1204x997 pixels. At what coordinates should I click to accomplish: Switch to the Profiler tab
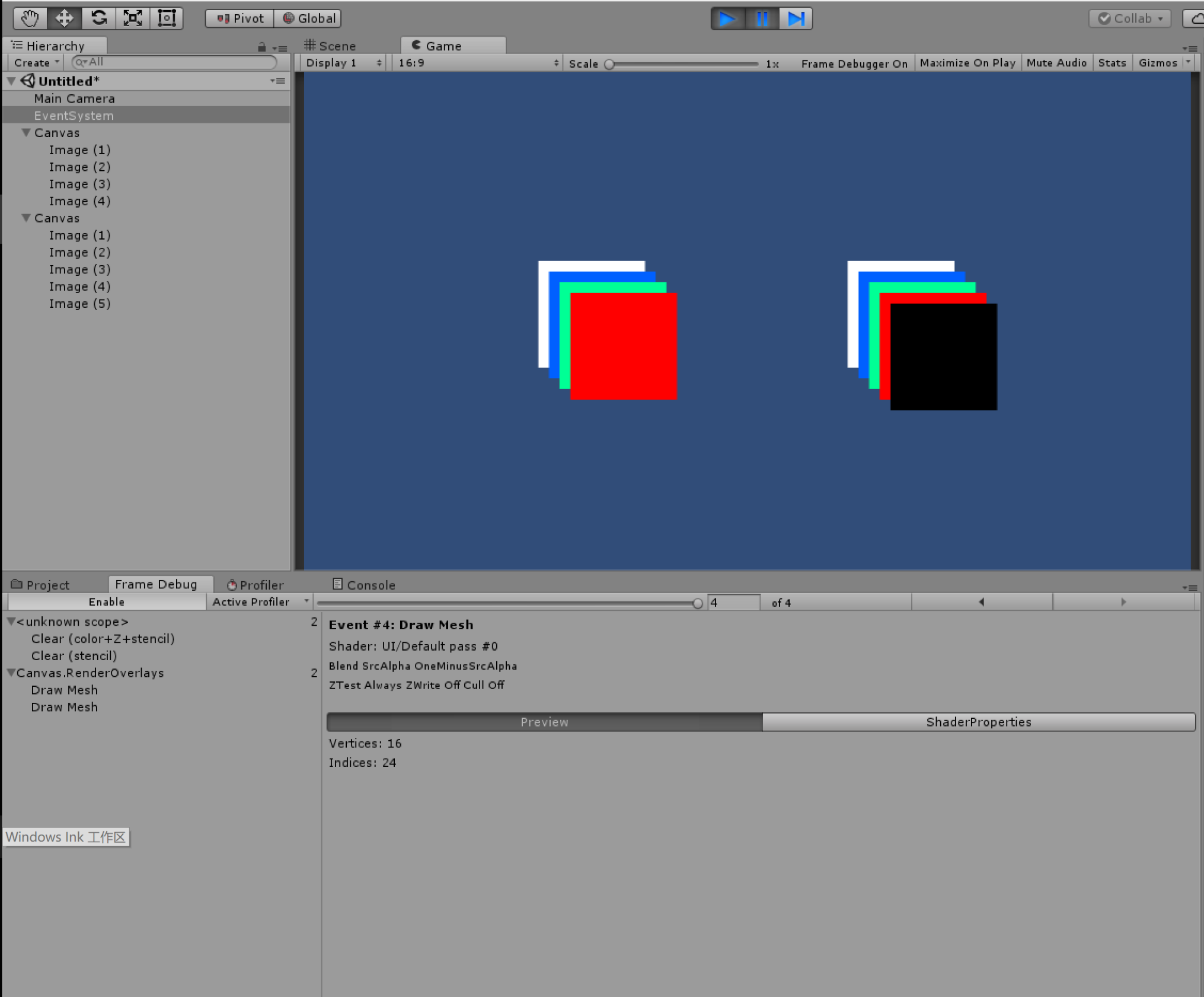(x=256, y=585)
